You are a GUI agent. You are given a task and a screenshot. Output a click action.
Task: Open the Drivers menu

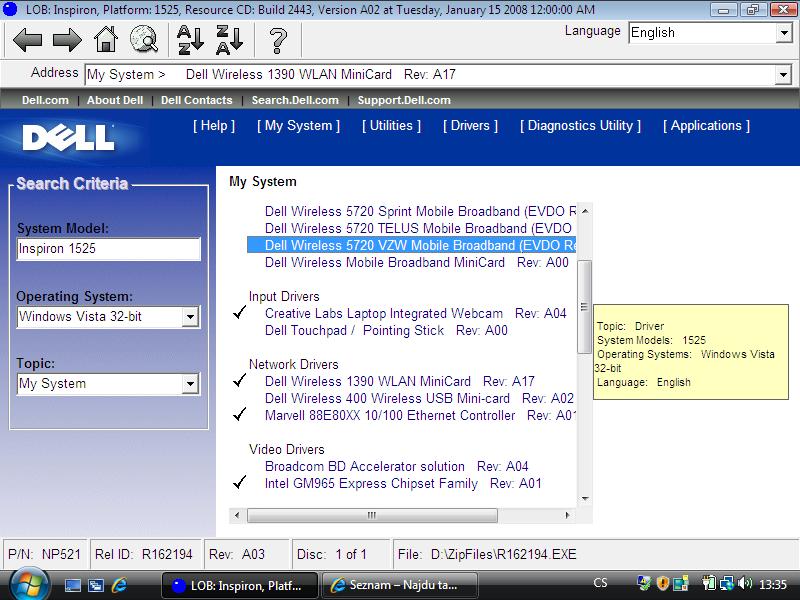click(470, 126)
